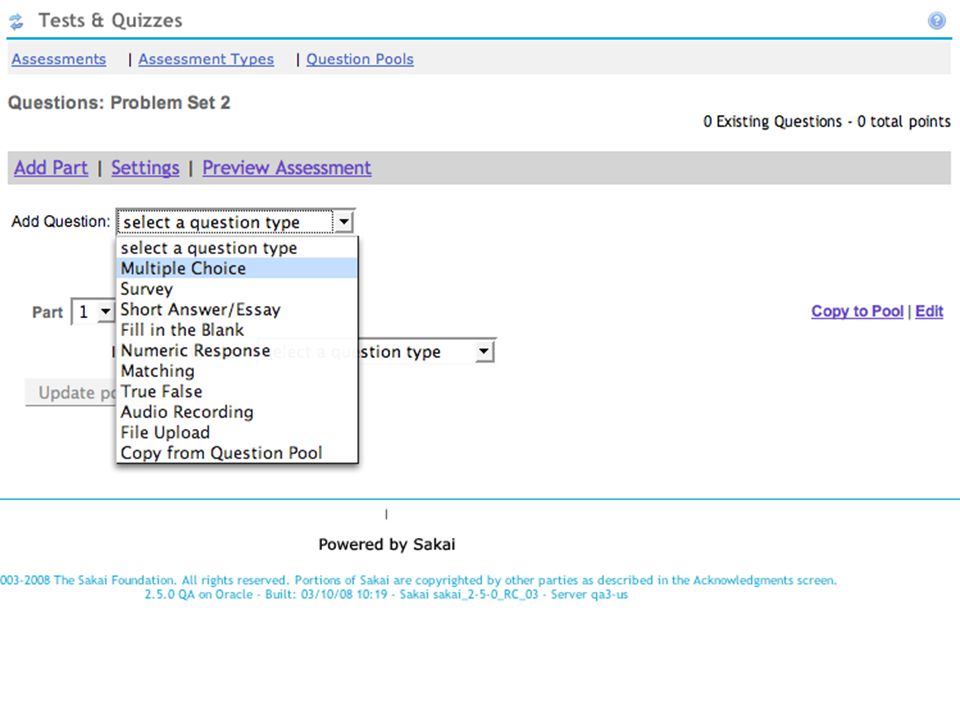Click the Add Part link
Screen dimensions: 960x720
click(x=51, y=168)
